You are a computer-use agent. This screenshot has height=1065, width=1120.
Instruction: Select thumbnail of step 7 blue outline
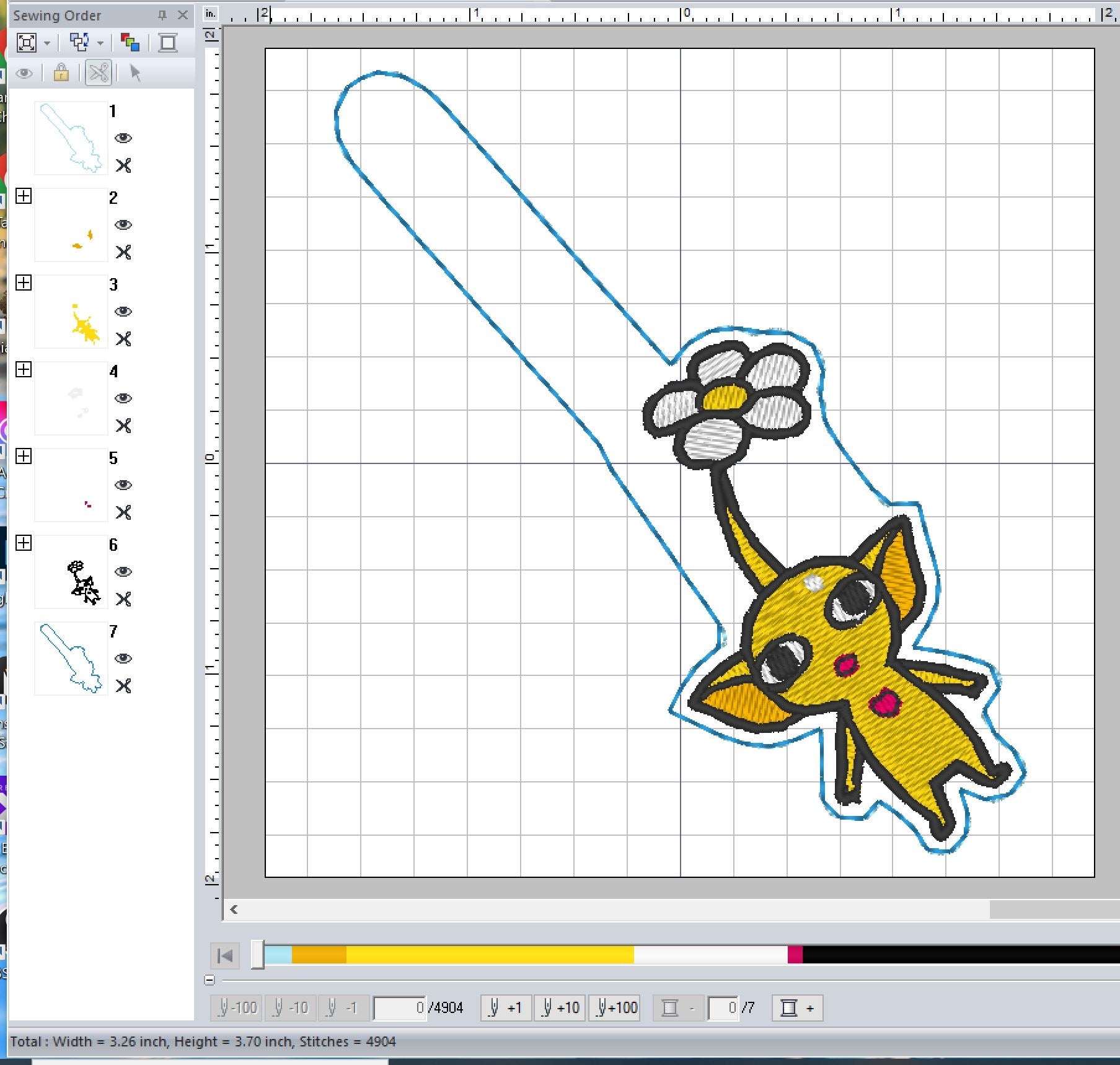point(71,659)
